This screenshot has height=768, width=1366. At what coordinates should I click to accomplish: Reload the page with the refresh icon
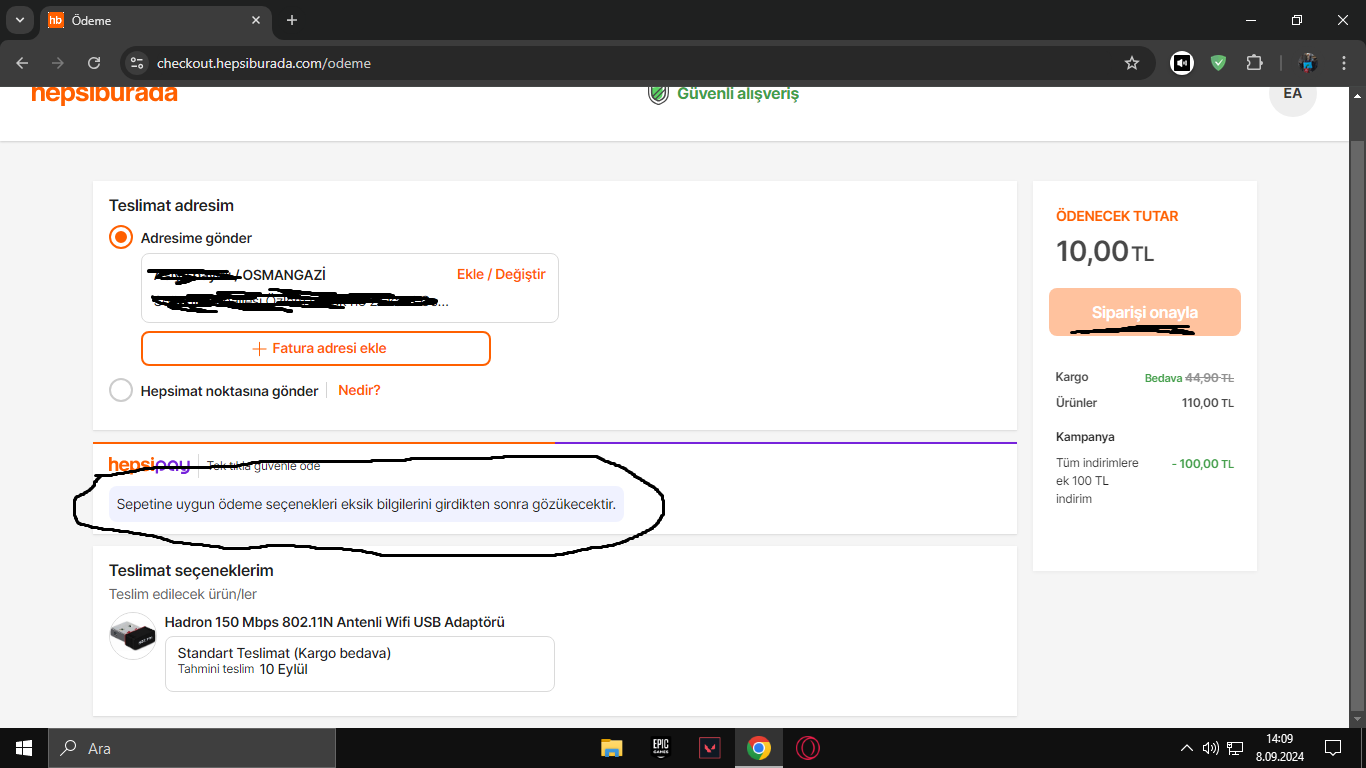coord(94,63)
